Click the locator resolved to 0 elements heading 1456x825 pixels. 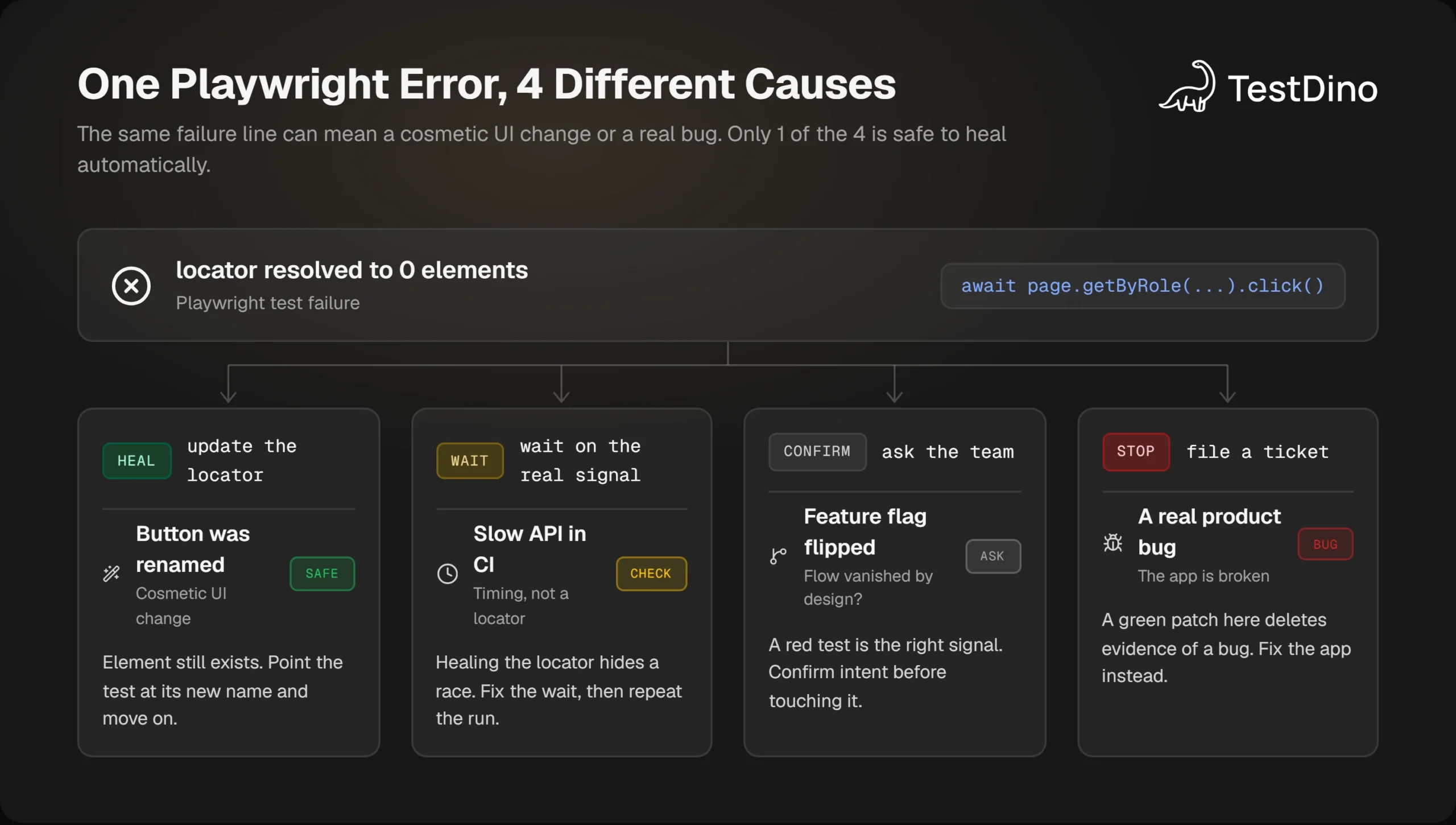(352, 270)
